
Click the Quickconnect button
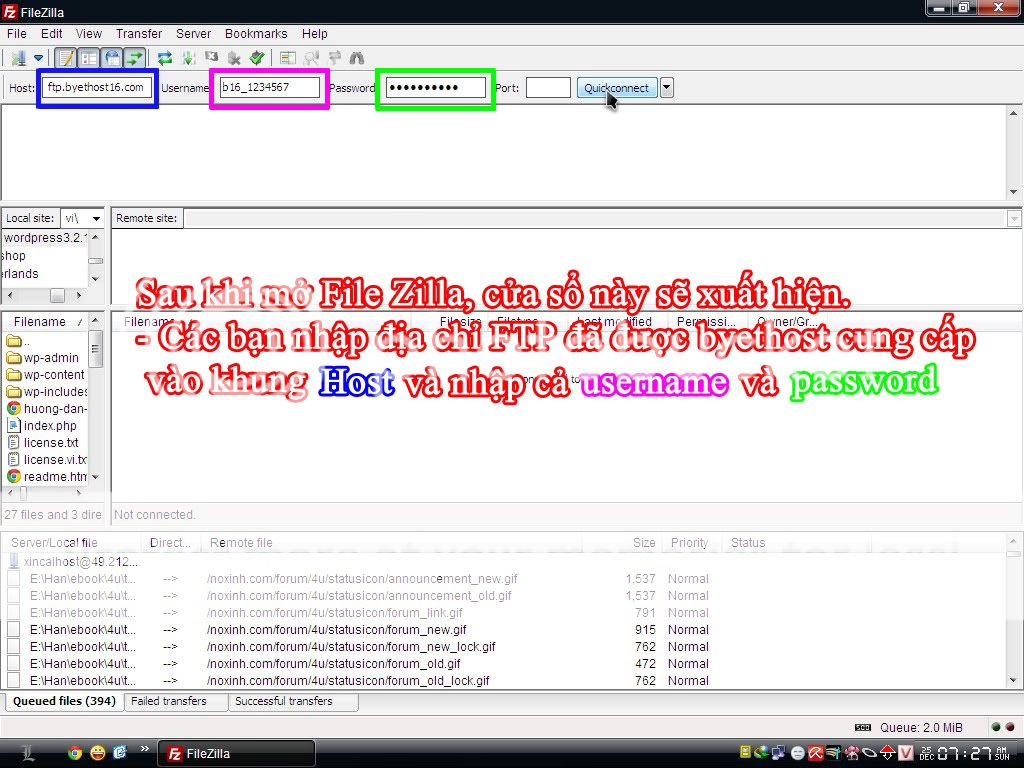[616, 88]
